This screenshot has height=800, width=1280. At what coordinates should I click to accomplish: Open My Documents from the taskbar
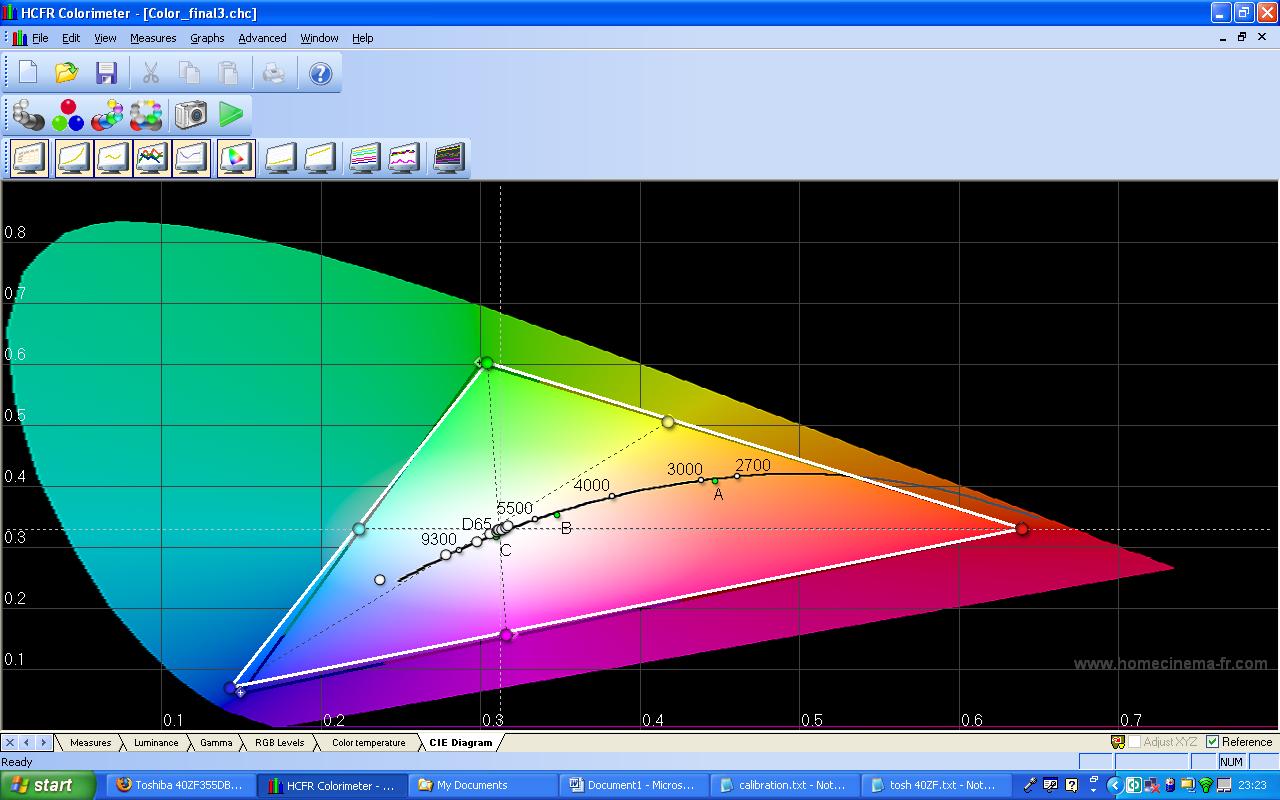pyautogui.click(x=483, y=785)
